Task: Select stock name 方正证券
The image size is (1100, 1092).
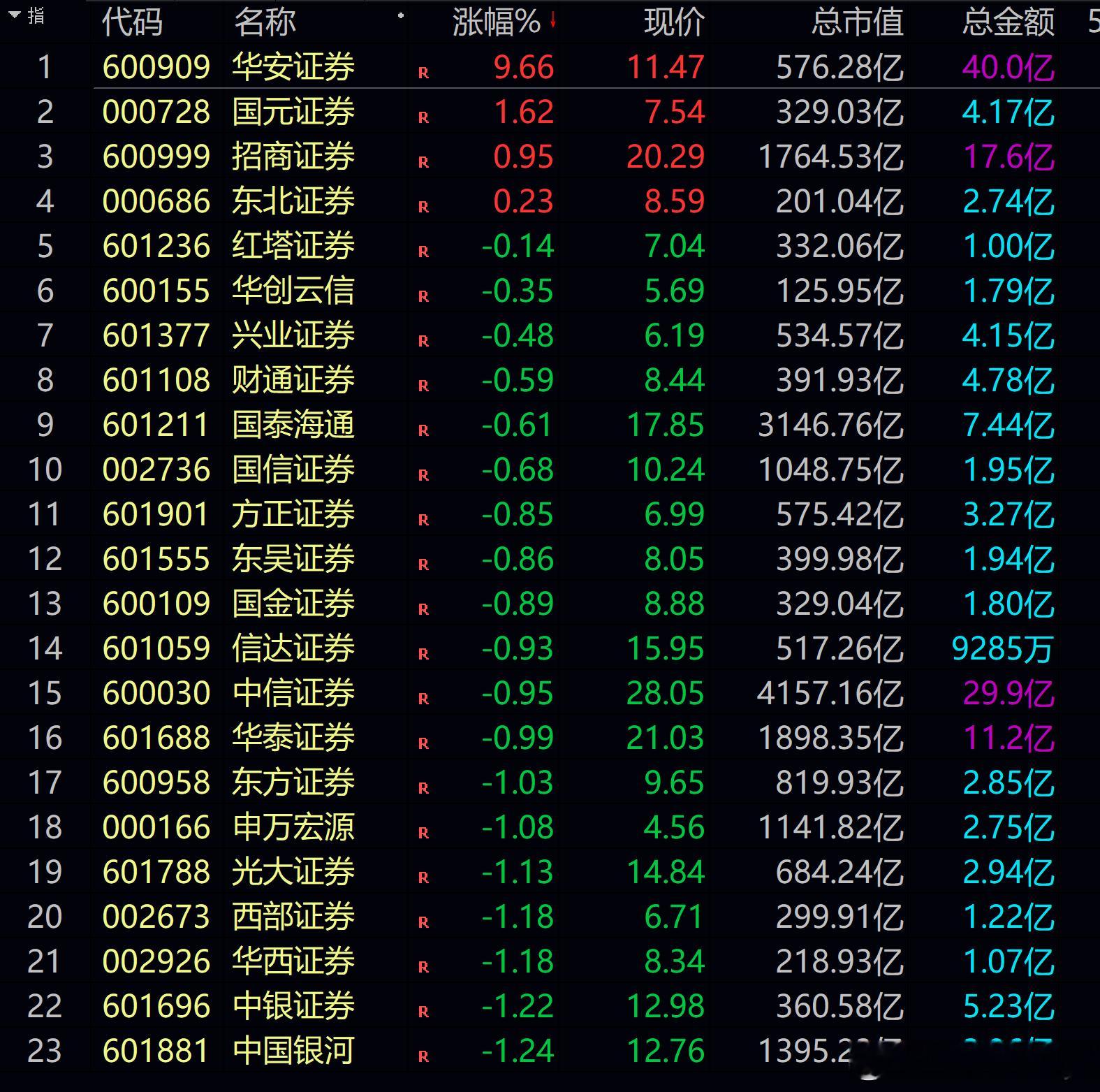Action: coord(293,514)
